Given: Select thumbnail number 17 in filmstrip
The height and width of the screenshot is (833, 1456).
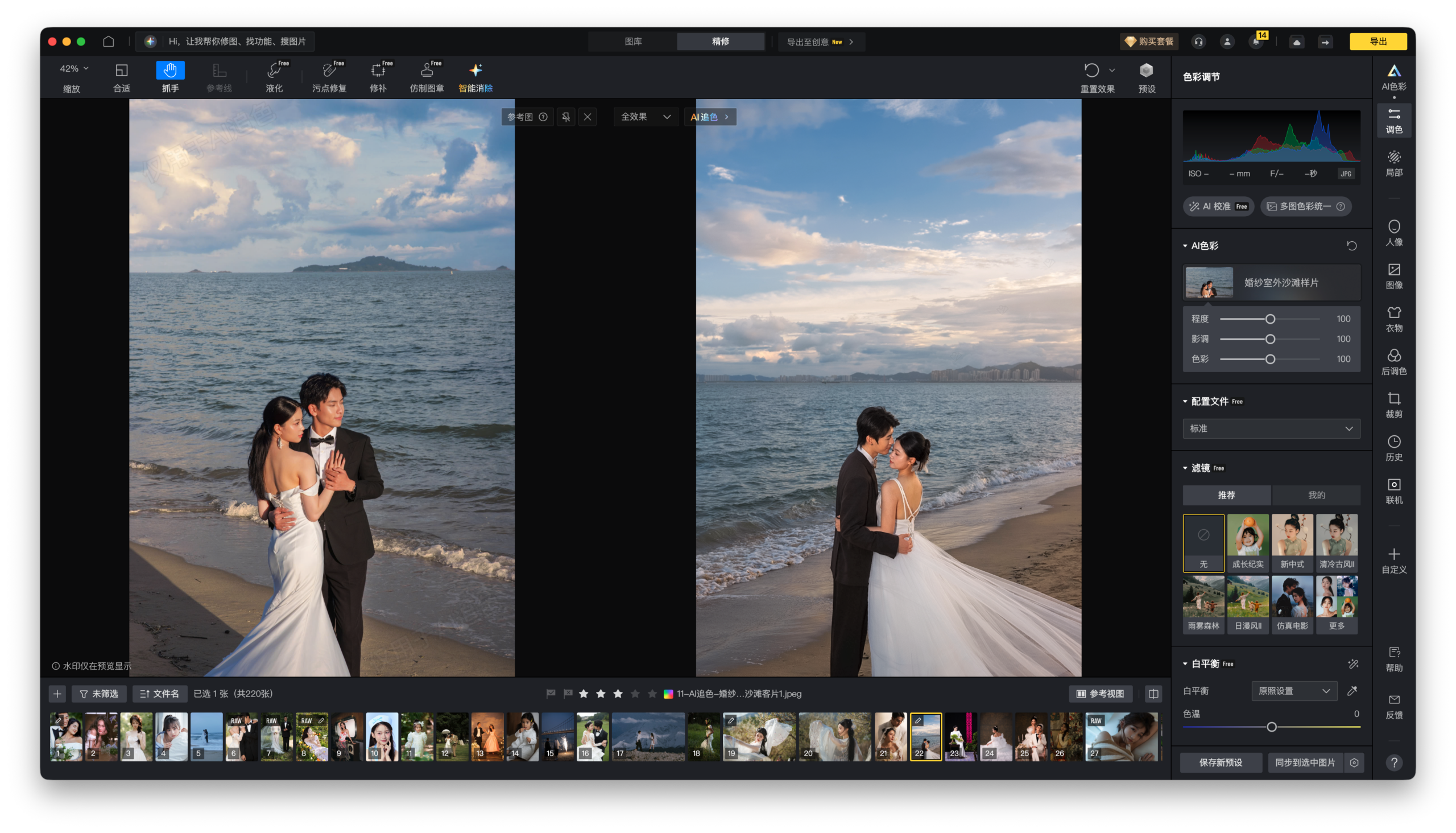Looking at the screenshot, I should 647,737.
